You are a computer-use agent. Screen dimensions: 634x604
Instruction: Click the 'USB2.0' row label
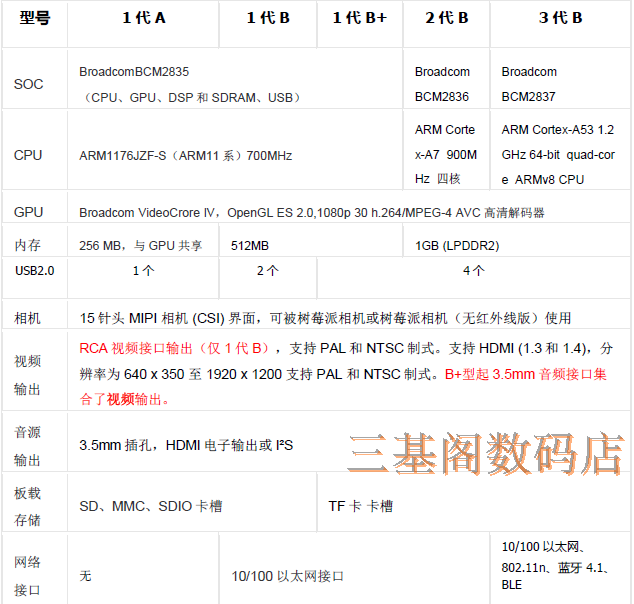[x=35, y=270]
